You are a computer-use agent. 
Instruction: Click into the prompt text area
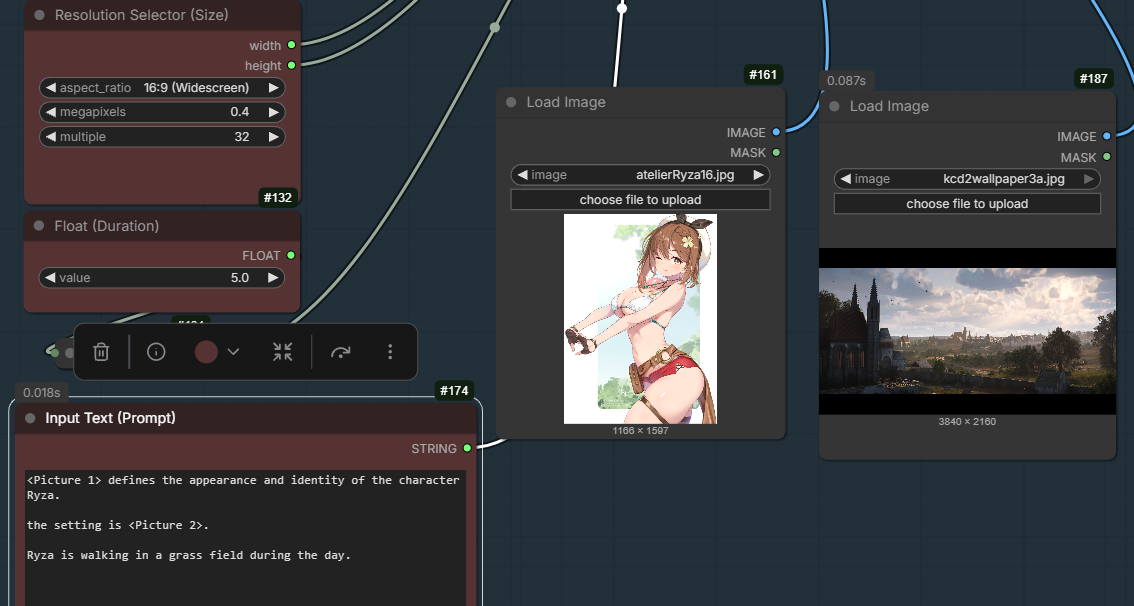pyautogui.click(x=246, y=539)
